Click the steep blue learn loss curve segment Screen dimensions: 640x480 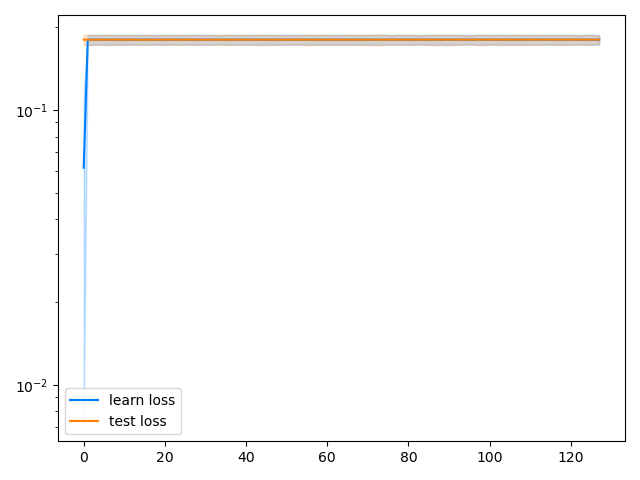tap(85, 106)
